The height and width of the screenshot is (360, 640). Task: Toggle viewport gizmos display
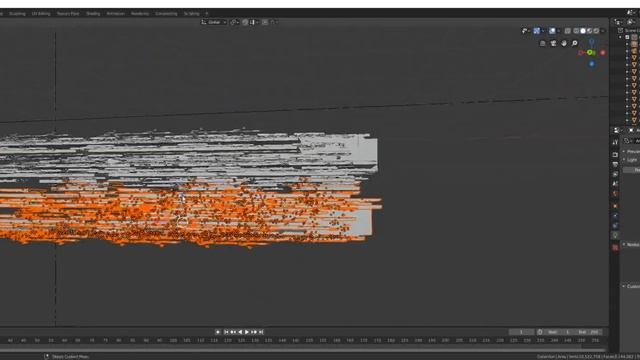536,31
